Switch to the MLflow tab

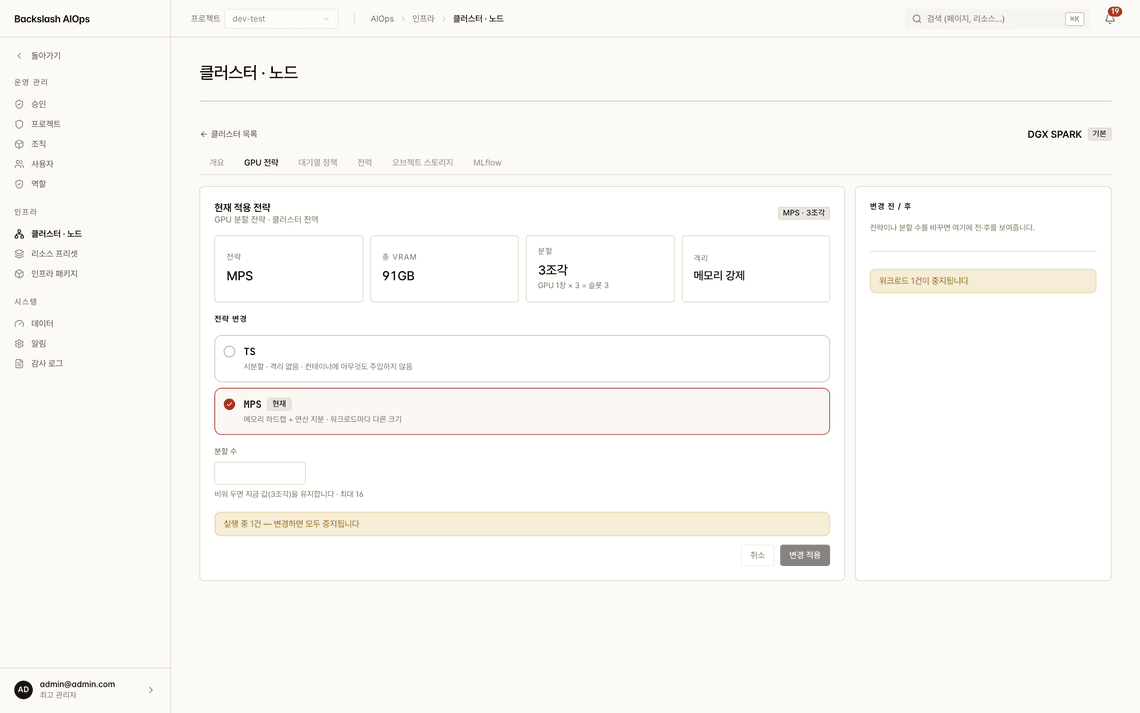pyautogui.click(x=487, y=163)
